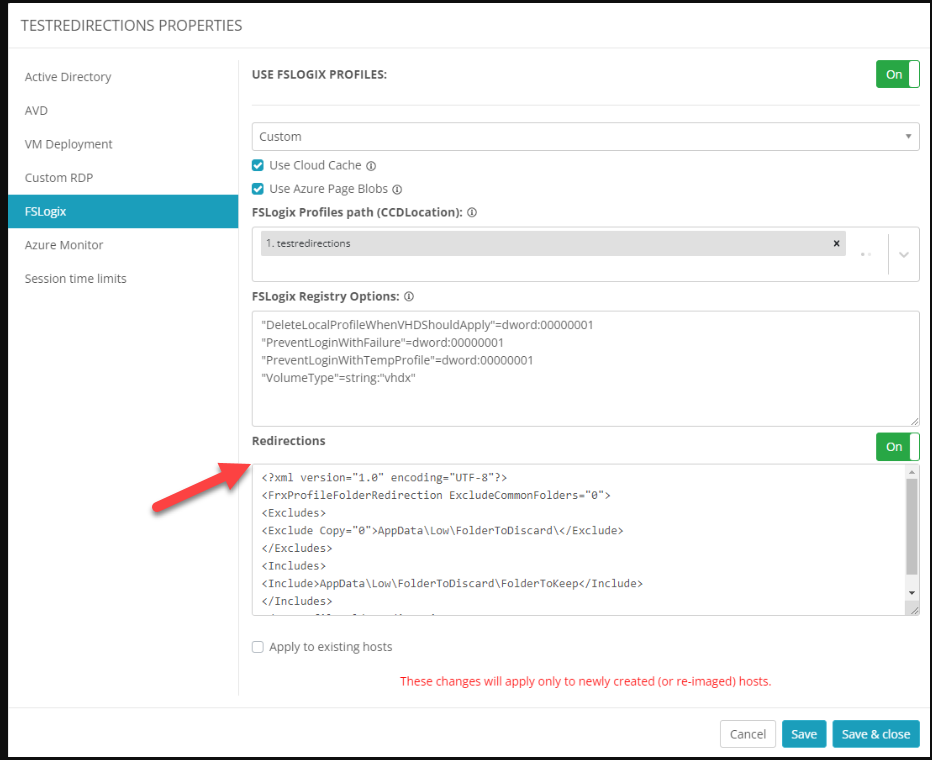Uncheck the Use Cloud Cache checkbox
Image resolution: width=932 pixels, height=760 pixels.
point(258,166)
